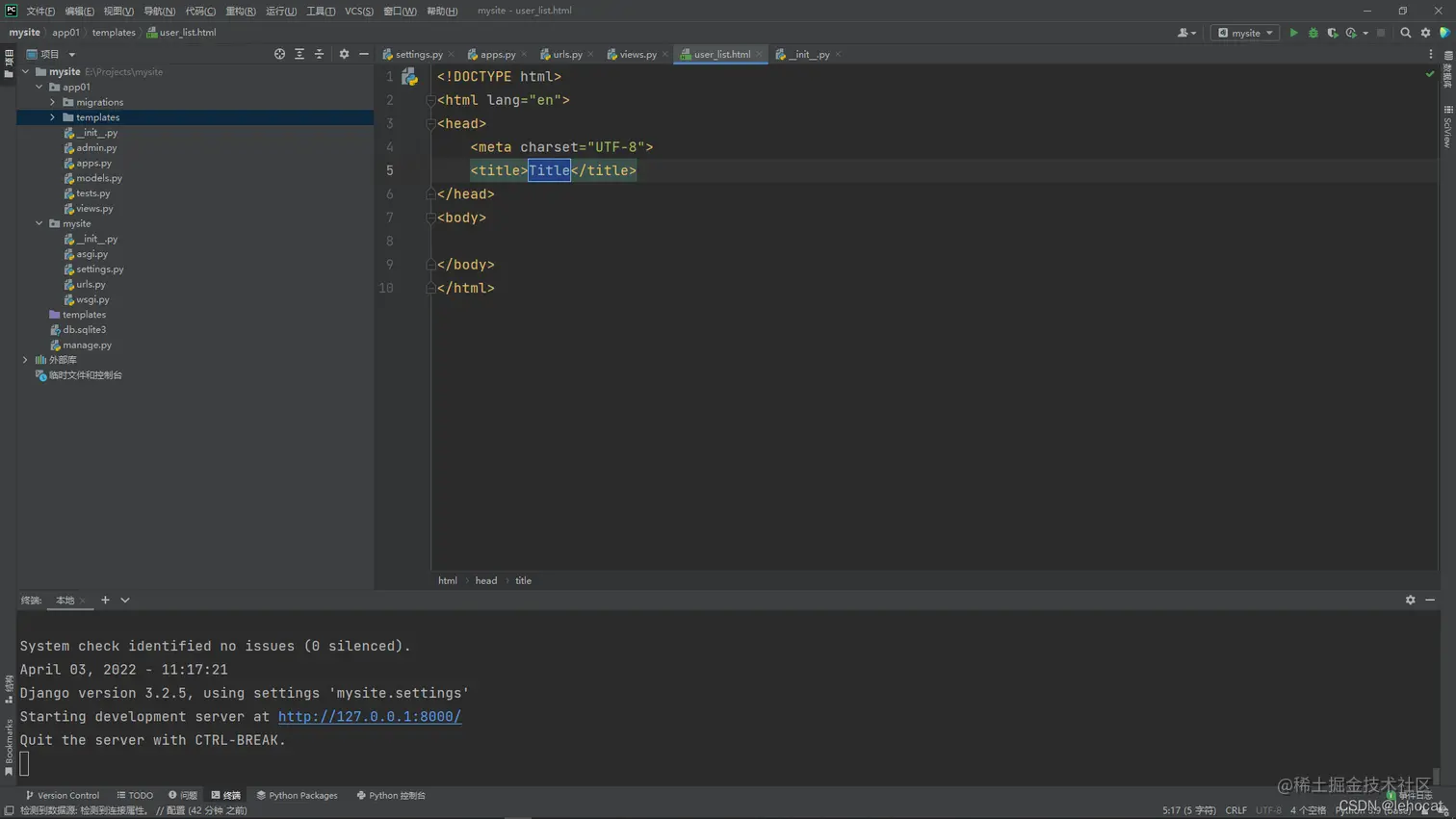The height and width of the screenshot is (819, 1456).
Task: Click select opened file target icon
Action: (279, 54)
